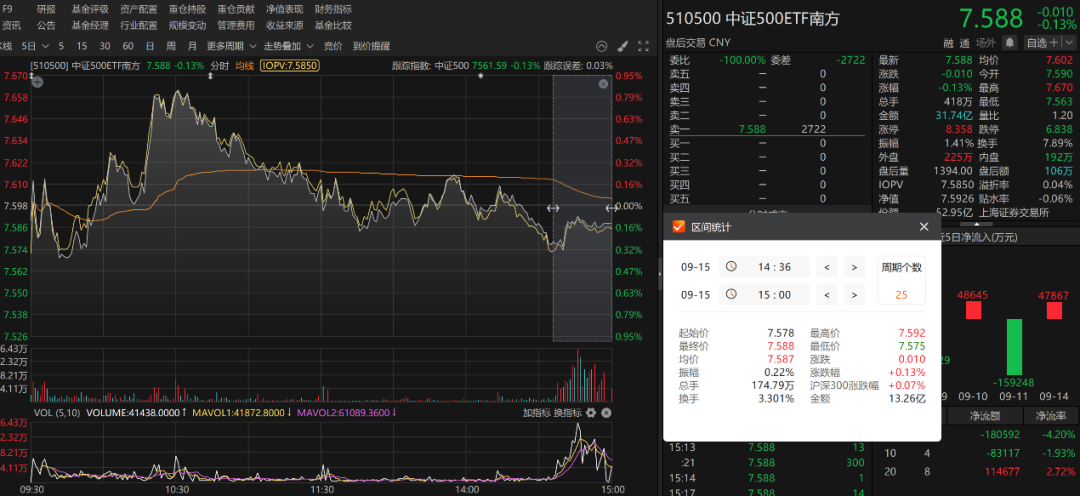Switch to monthly 月 chart period
Image resolution: width=1080 pixels, height=496 pixels.
(192, 46)
